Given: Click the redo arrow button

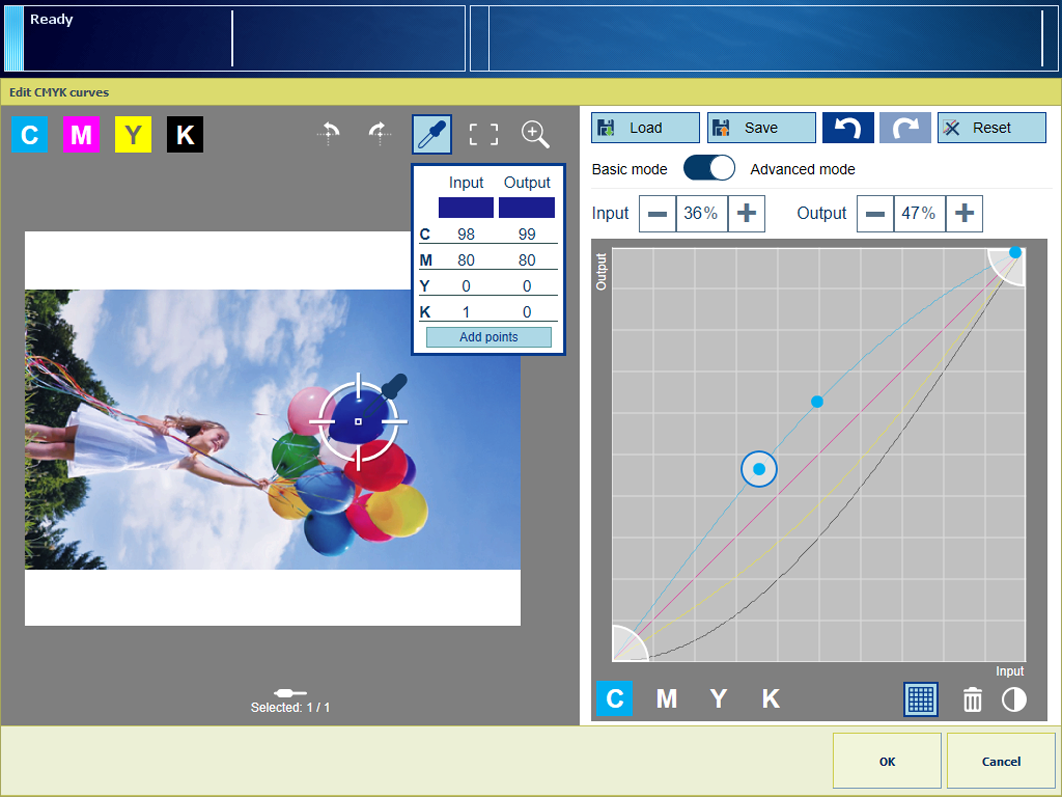Looking at the screenshot, I should tap(905, 128).
